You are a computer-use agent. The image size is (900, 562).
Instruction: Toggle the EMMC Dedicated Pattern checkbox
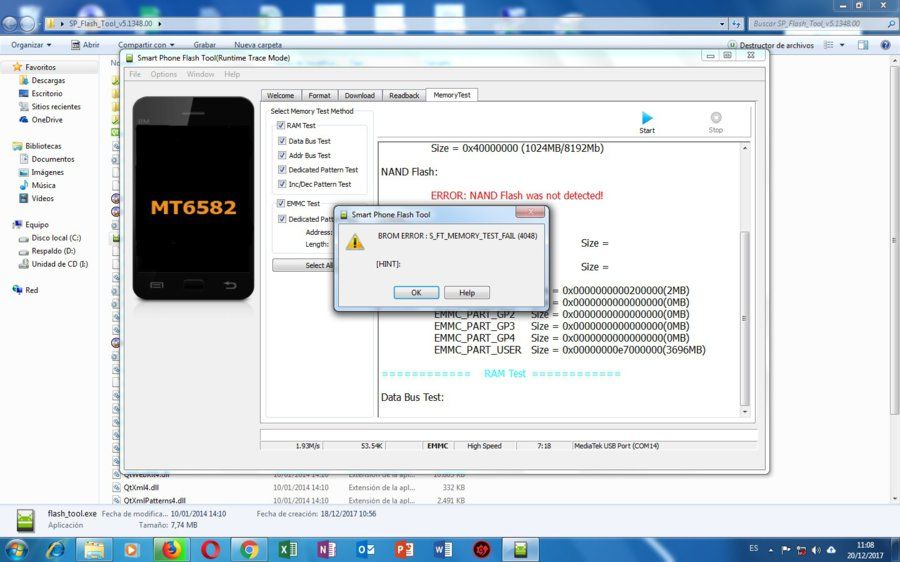tap(282, 219)
